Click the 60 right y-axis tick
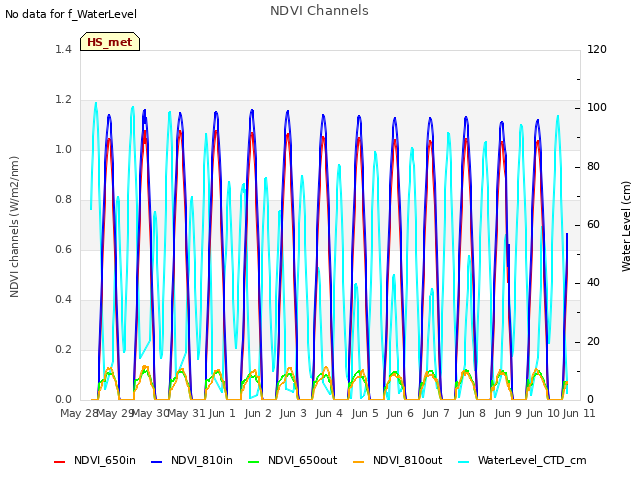Image resolution: width=640 pixels, height=480 pixels. click(593, 224)
